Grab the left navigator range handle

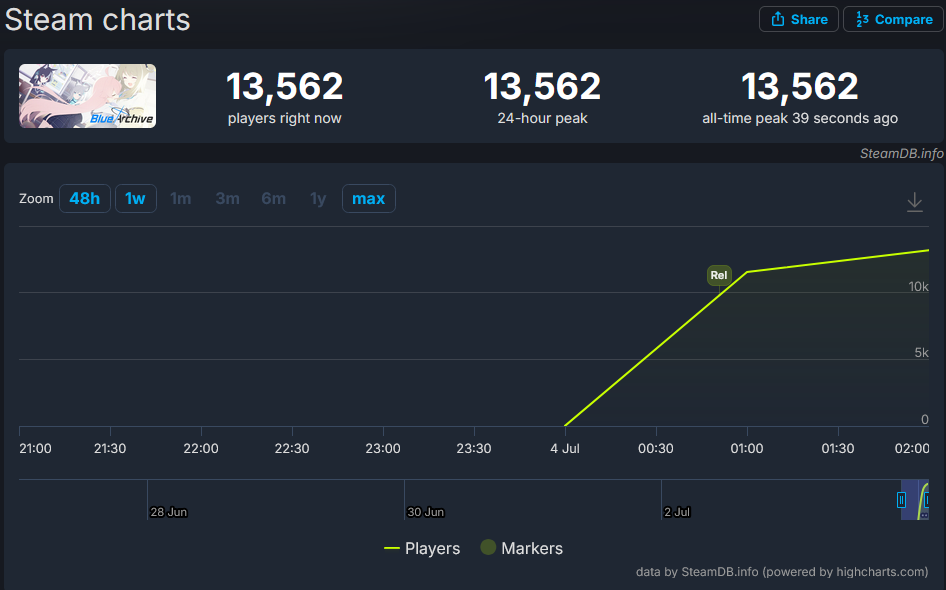[x=901, y=500]
